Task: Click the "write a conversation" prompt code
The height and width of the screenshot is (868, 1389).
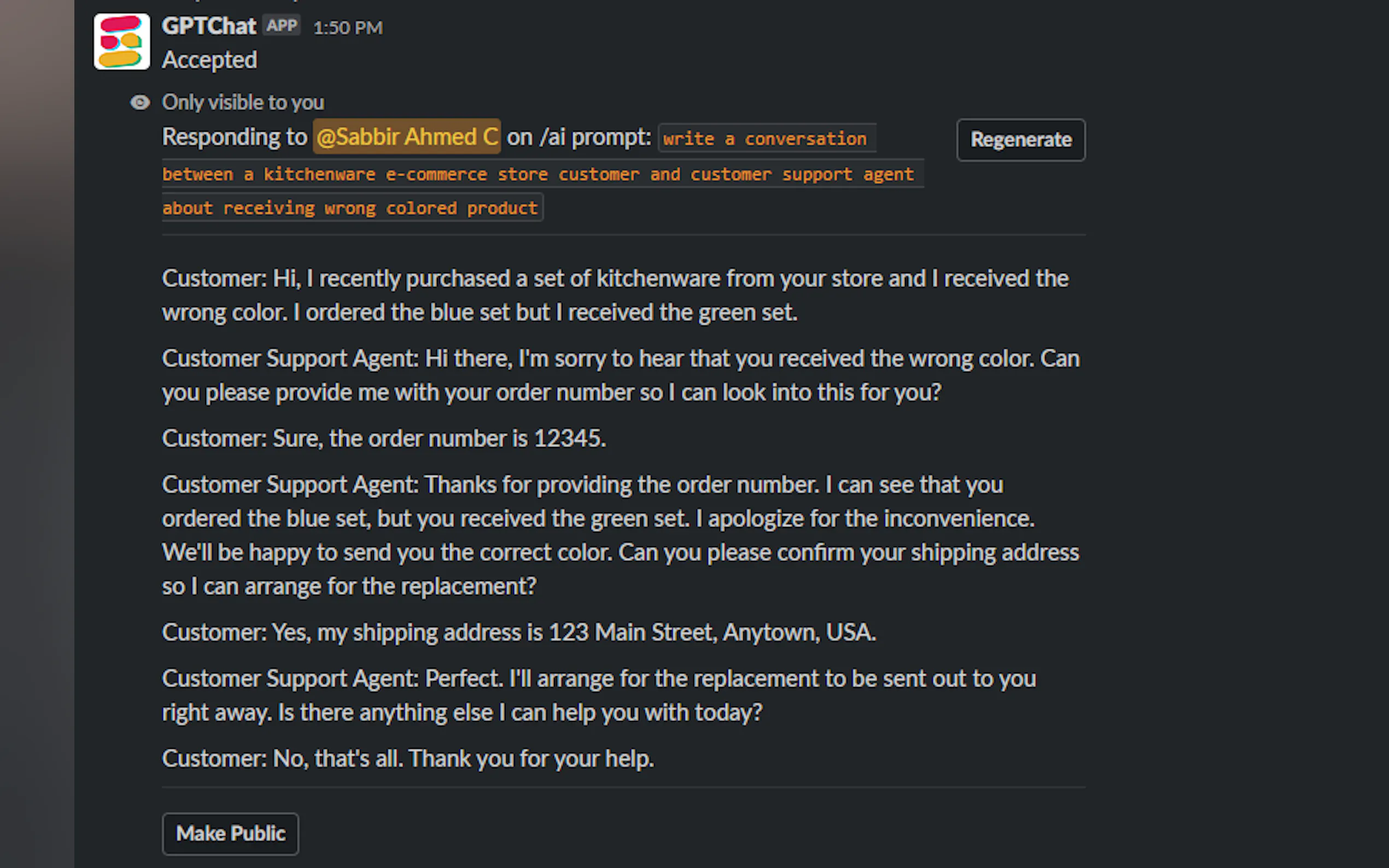Action: 765,139
